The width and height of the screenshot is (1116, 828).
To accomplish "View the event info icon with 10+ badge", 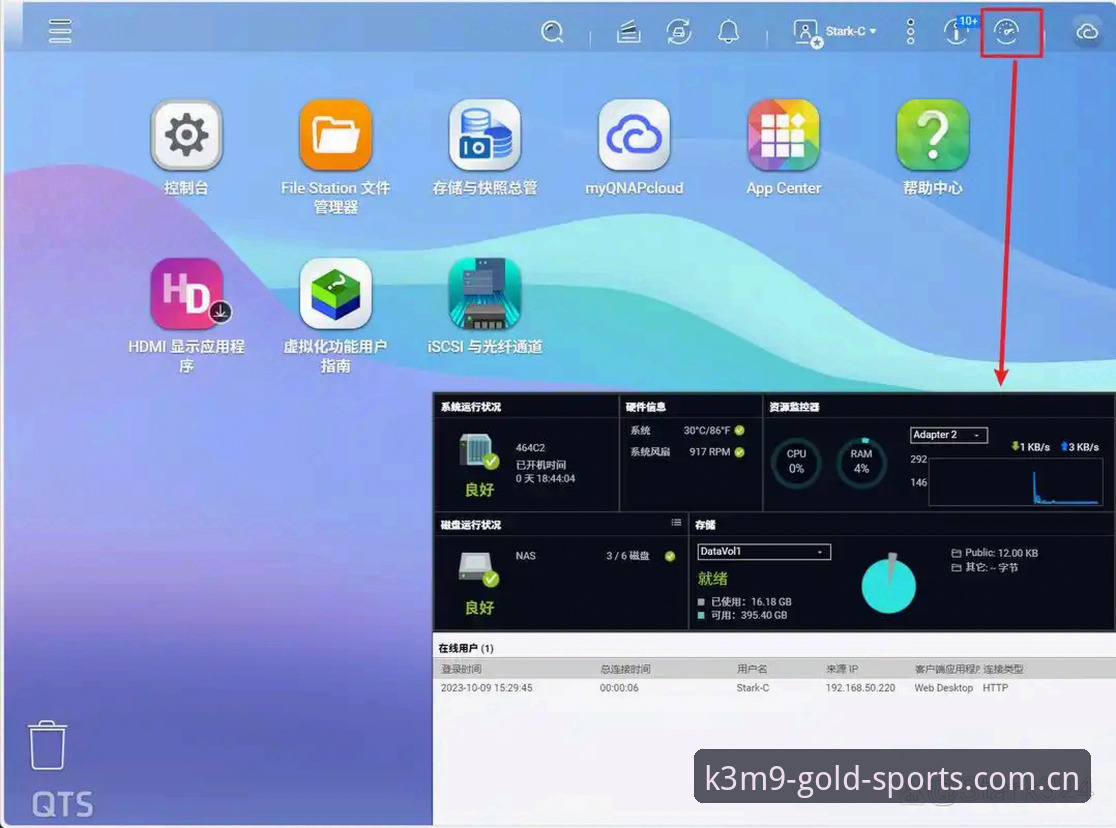I will [957, 31].
